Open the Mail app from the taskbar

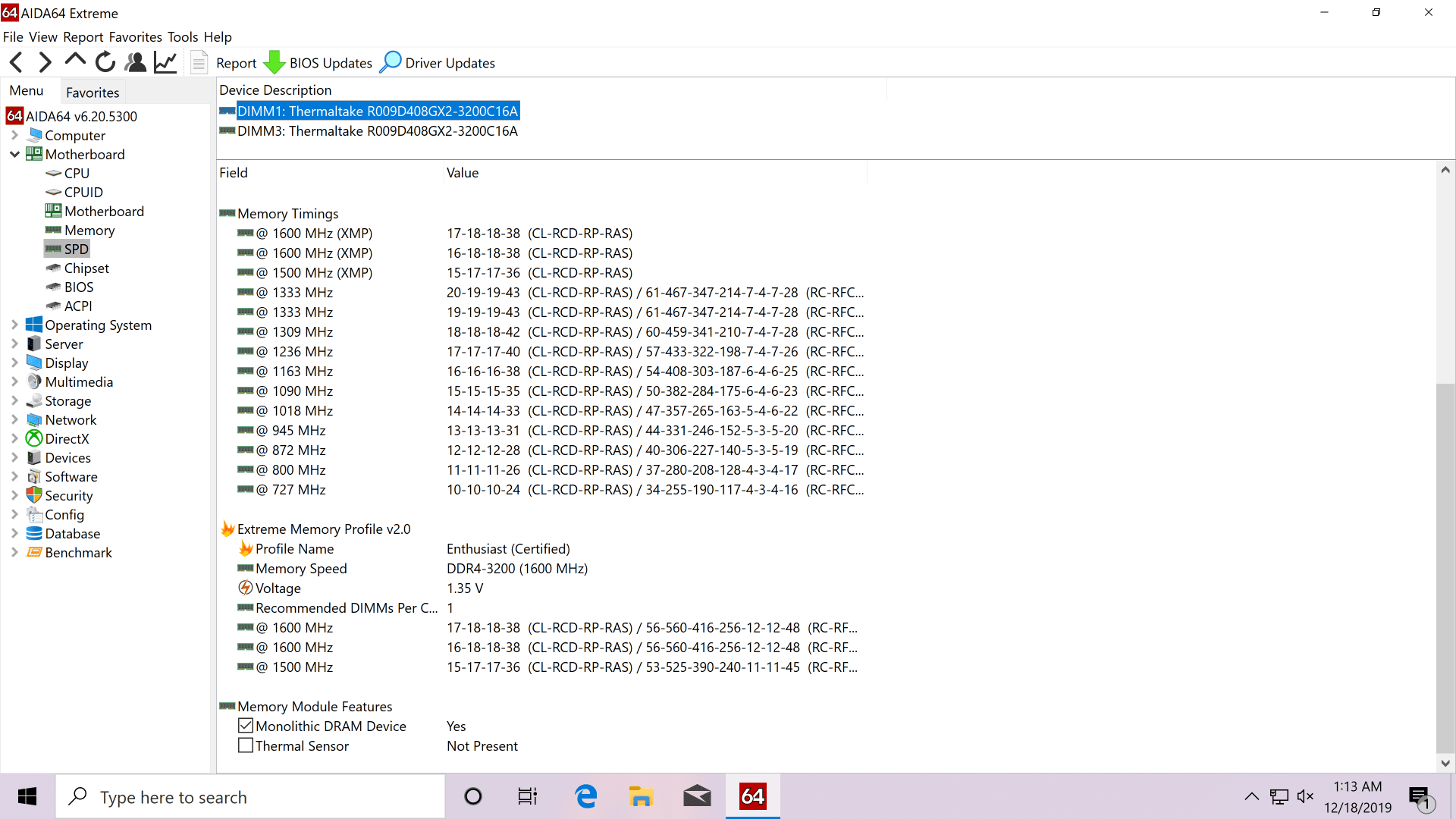pyautogui.click(x=697, y=796)
